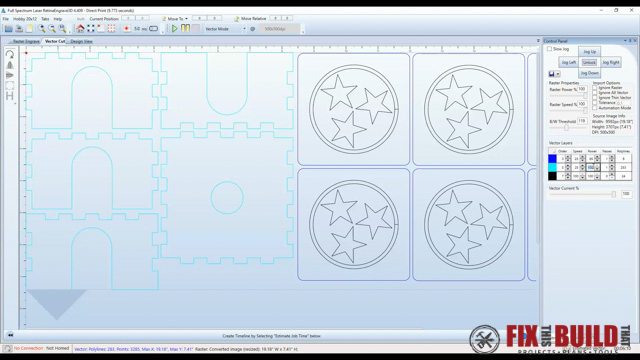Click the Vector Current % slider handle
The height and width of the screenshot is (360, 640).
(613, 195)
